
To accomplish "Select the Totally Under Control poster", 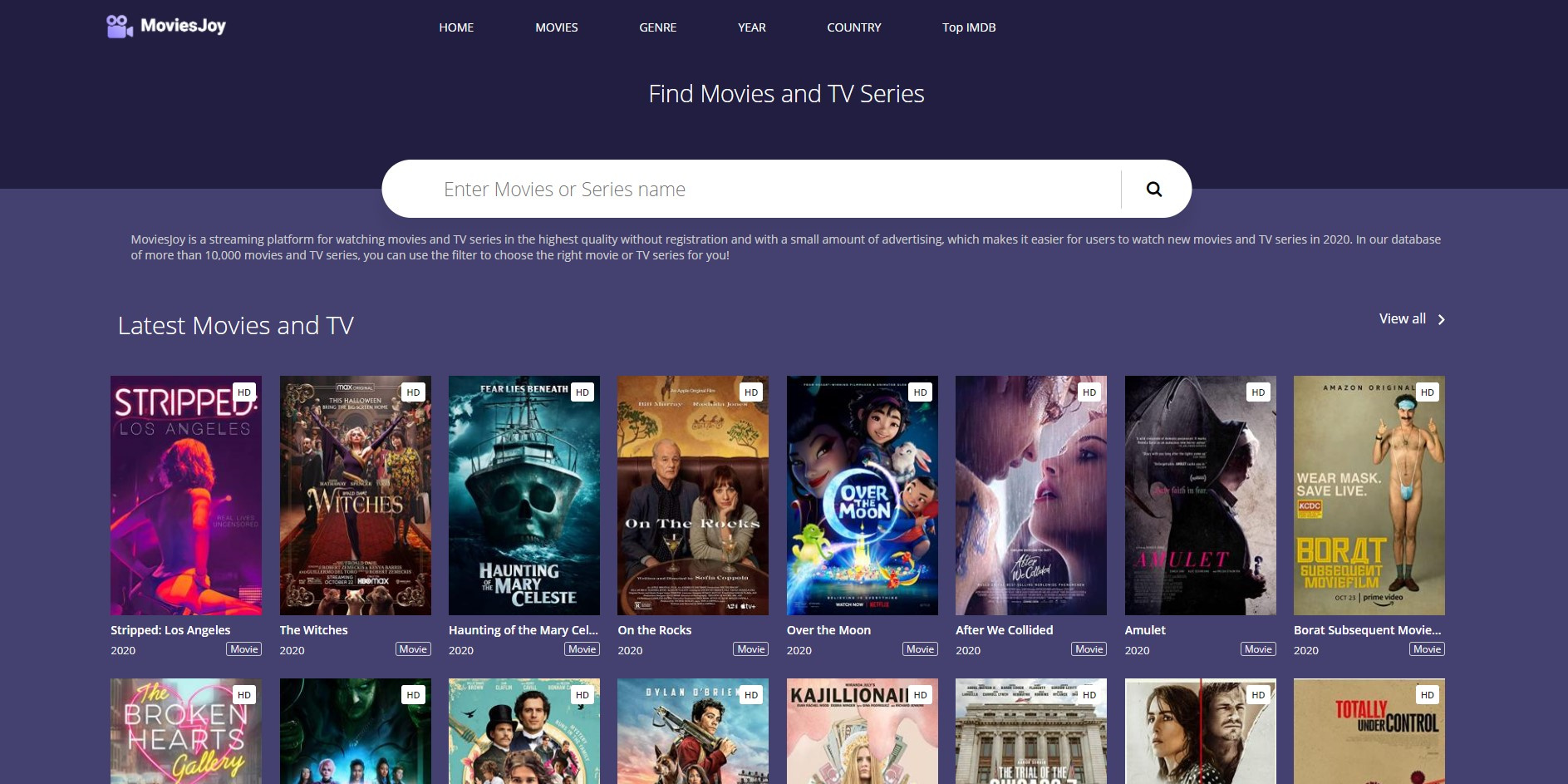I will pyautogui.click(x=1369, y=732).
